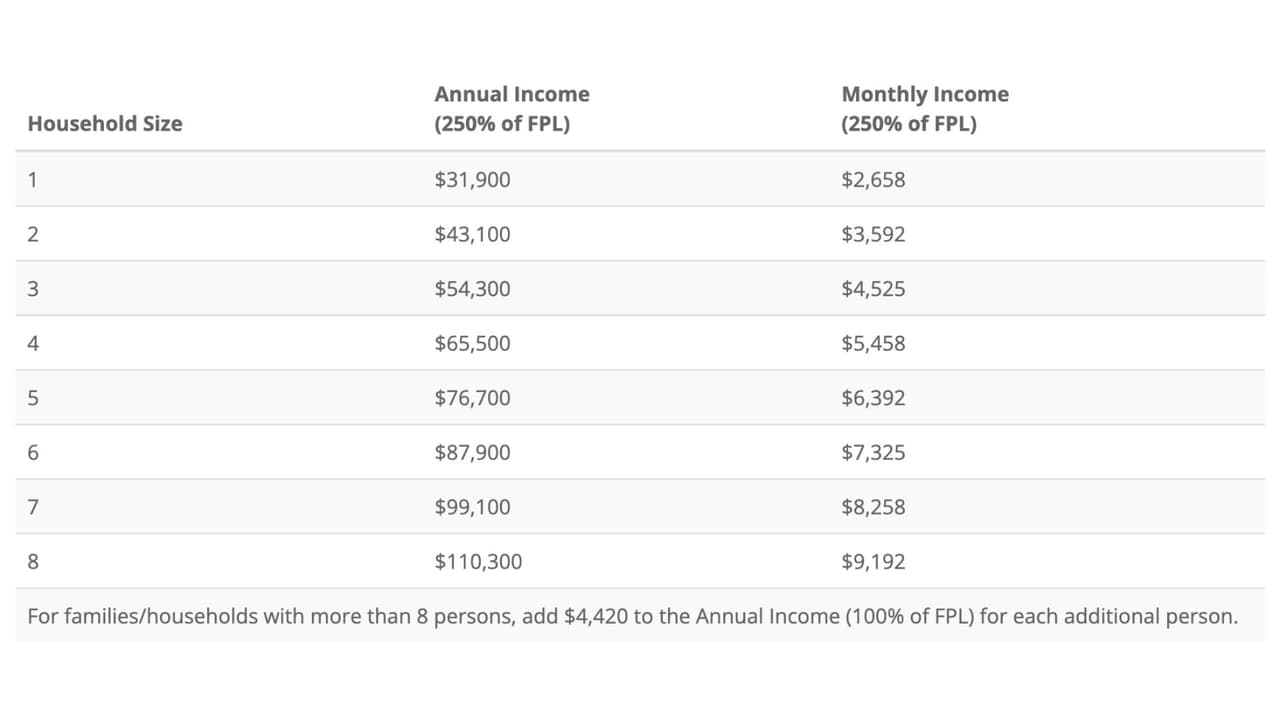Click the $9,192 monthly income value
The height and width of the screenshot is (720, 1280).
click(873, 562)
